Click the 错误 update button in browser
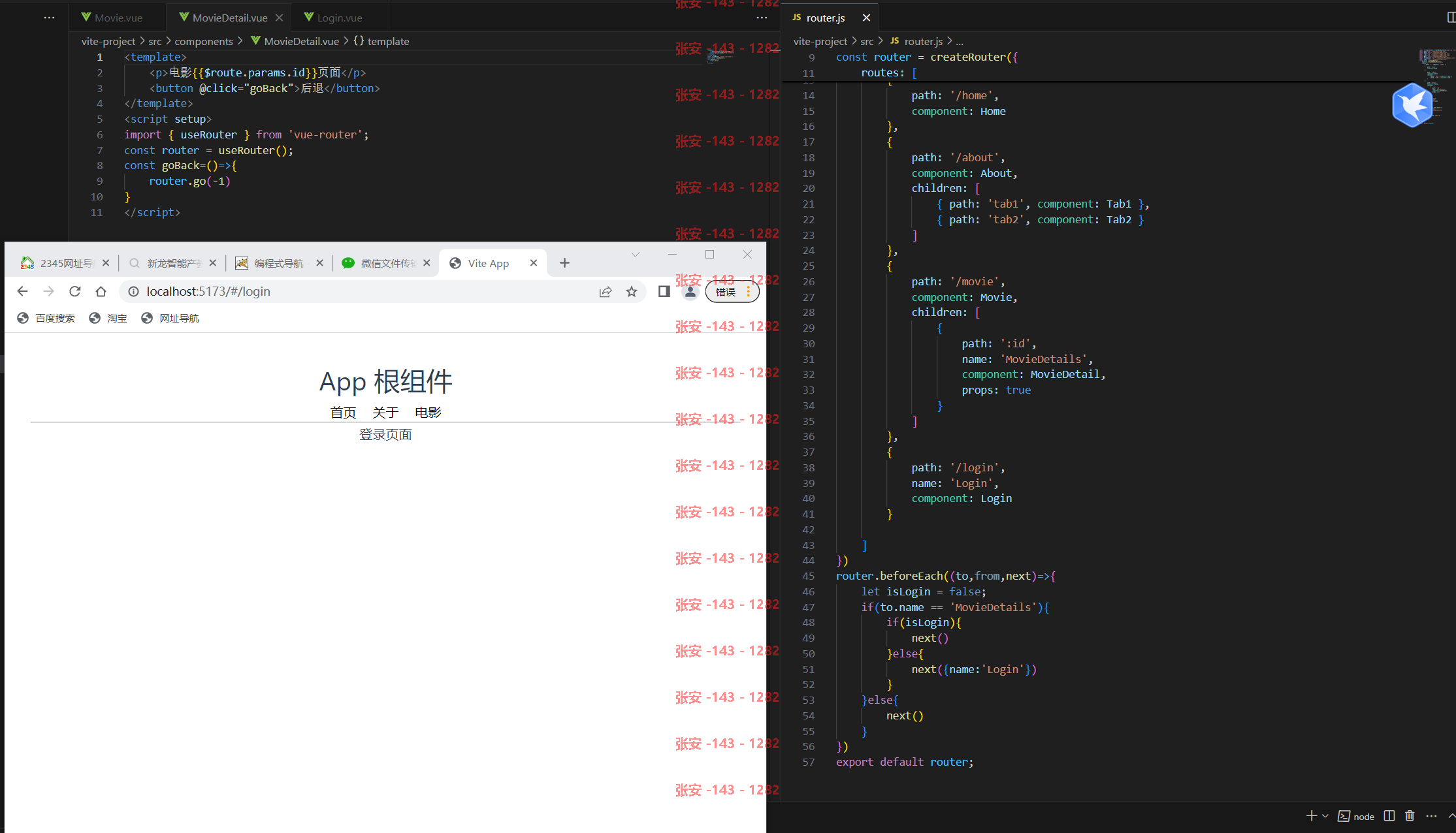 tap(732, 292)
